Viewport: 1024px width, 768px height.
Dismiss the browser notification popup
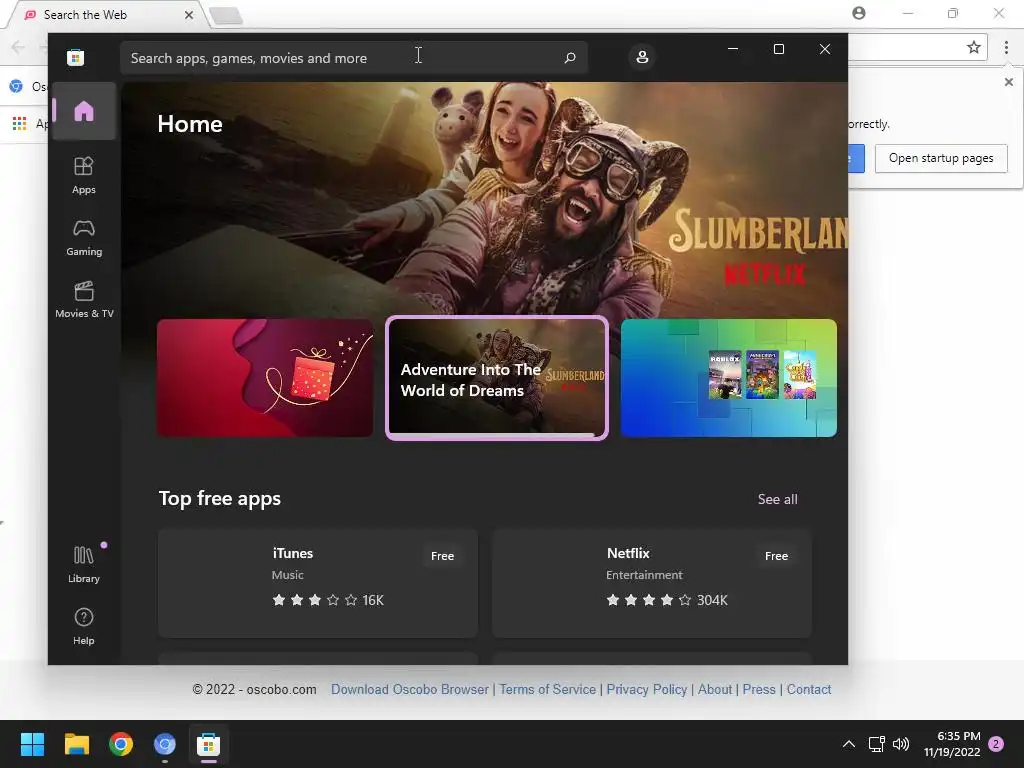1008,82
